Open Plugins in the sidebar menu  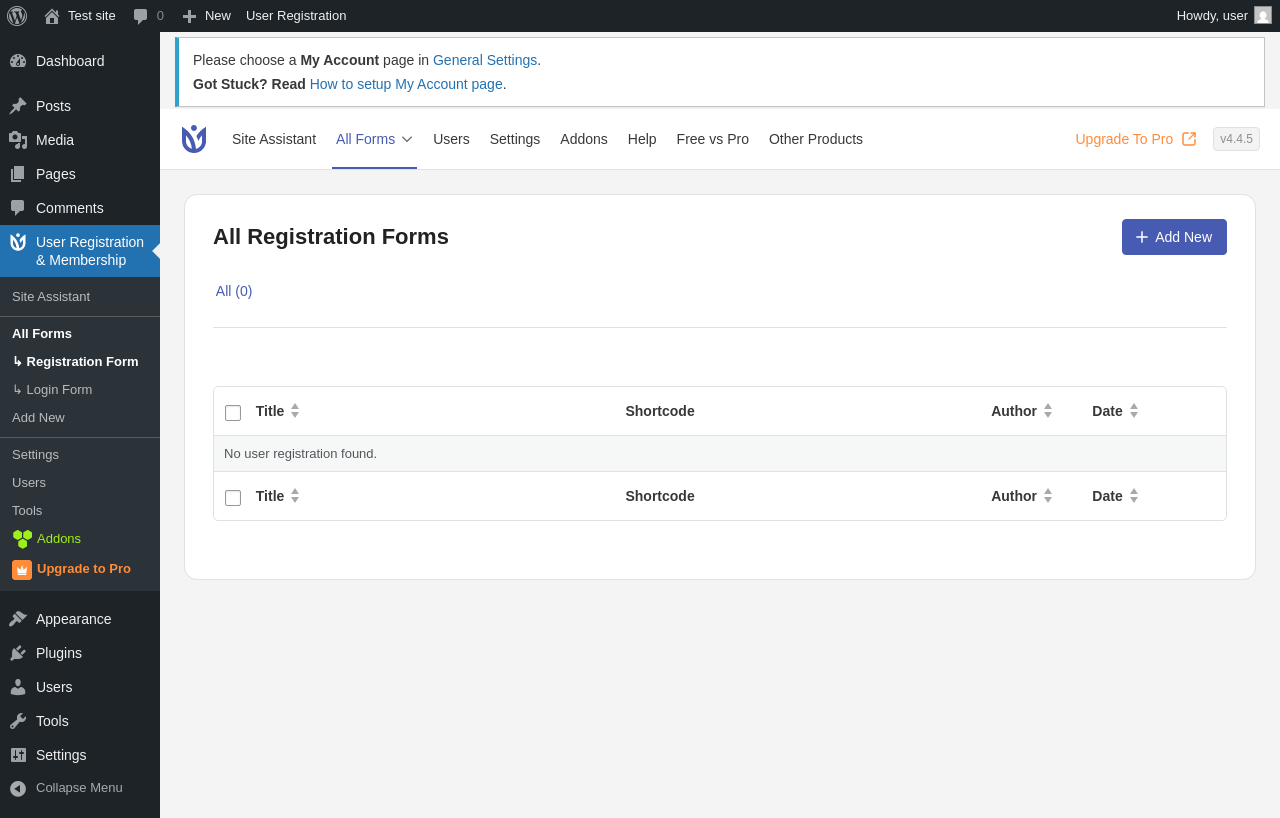pyautogui.click(x=59, y=653)
